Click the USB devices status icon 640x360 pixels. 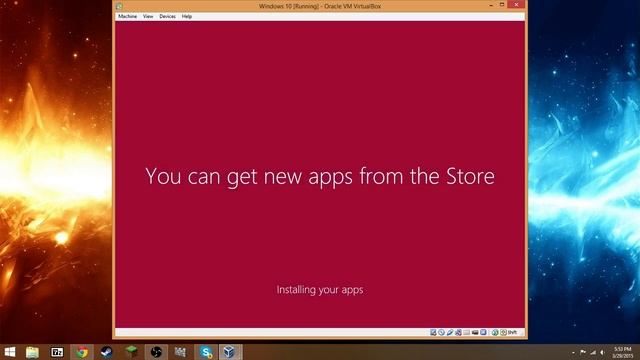450,332
